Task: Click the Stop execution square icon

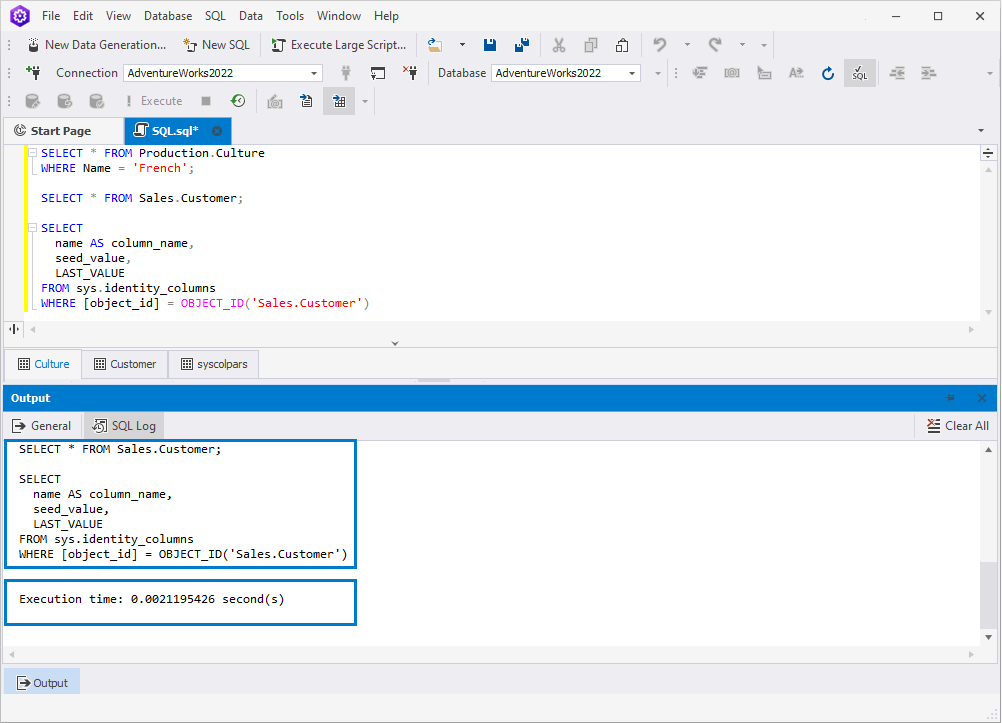Action: click(206, 101)
